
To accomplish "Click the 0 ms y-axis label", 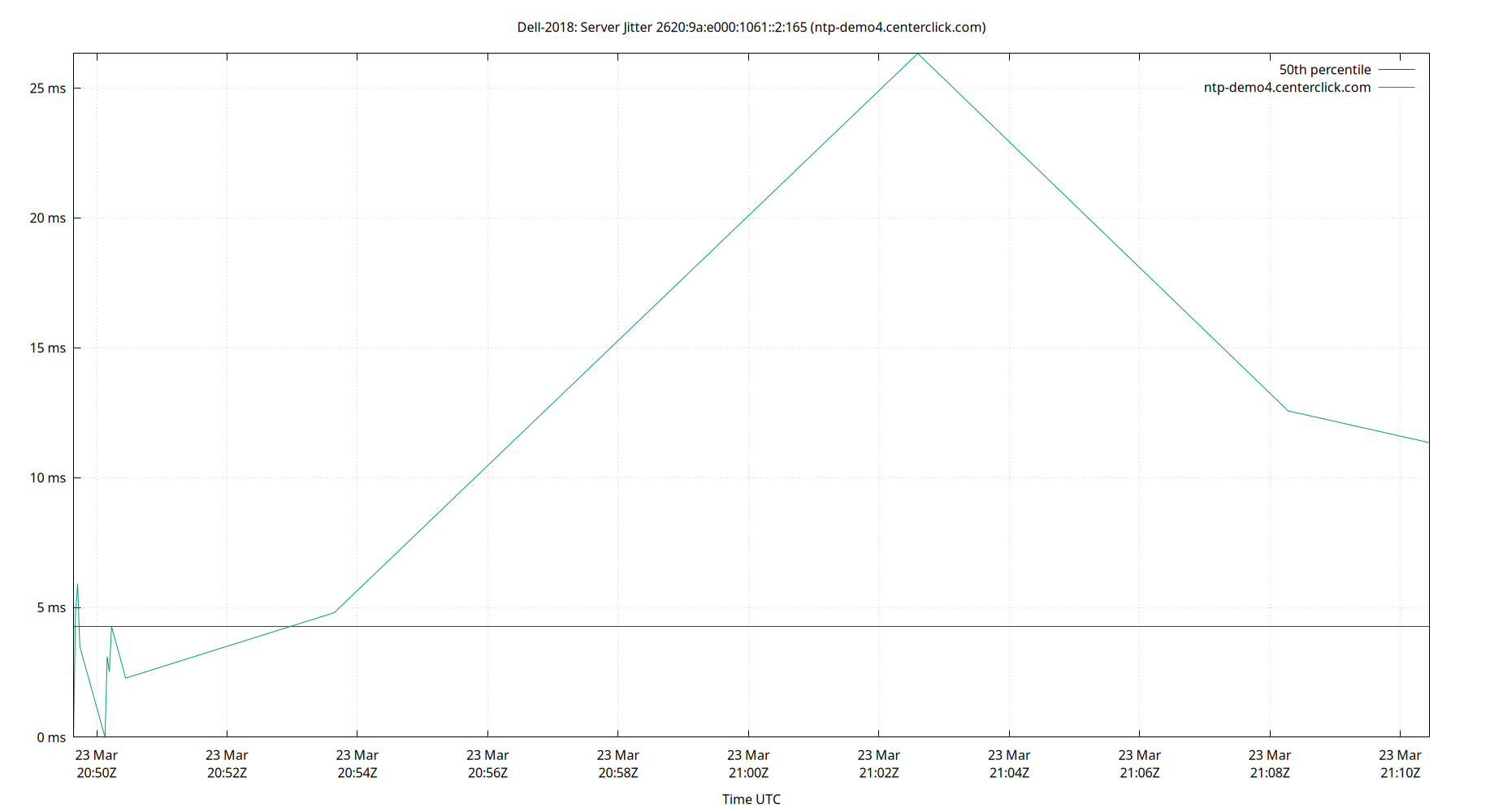I will [51, 738].
